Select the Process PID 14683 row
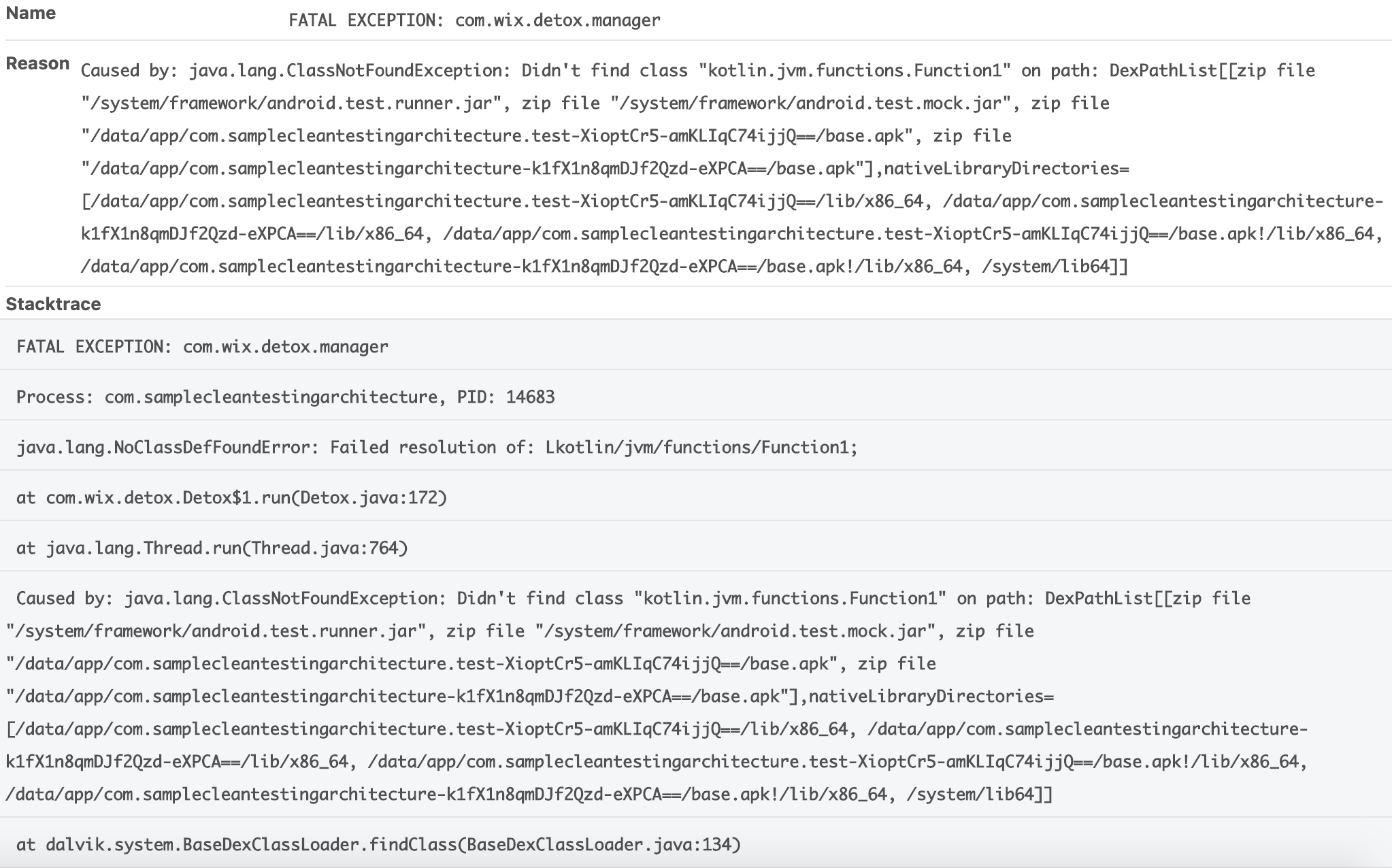The height and width of the screenshot is (868, 1392). click(696, 396)
